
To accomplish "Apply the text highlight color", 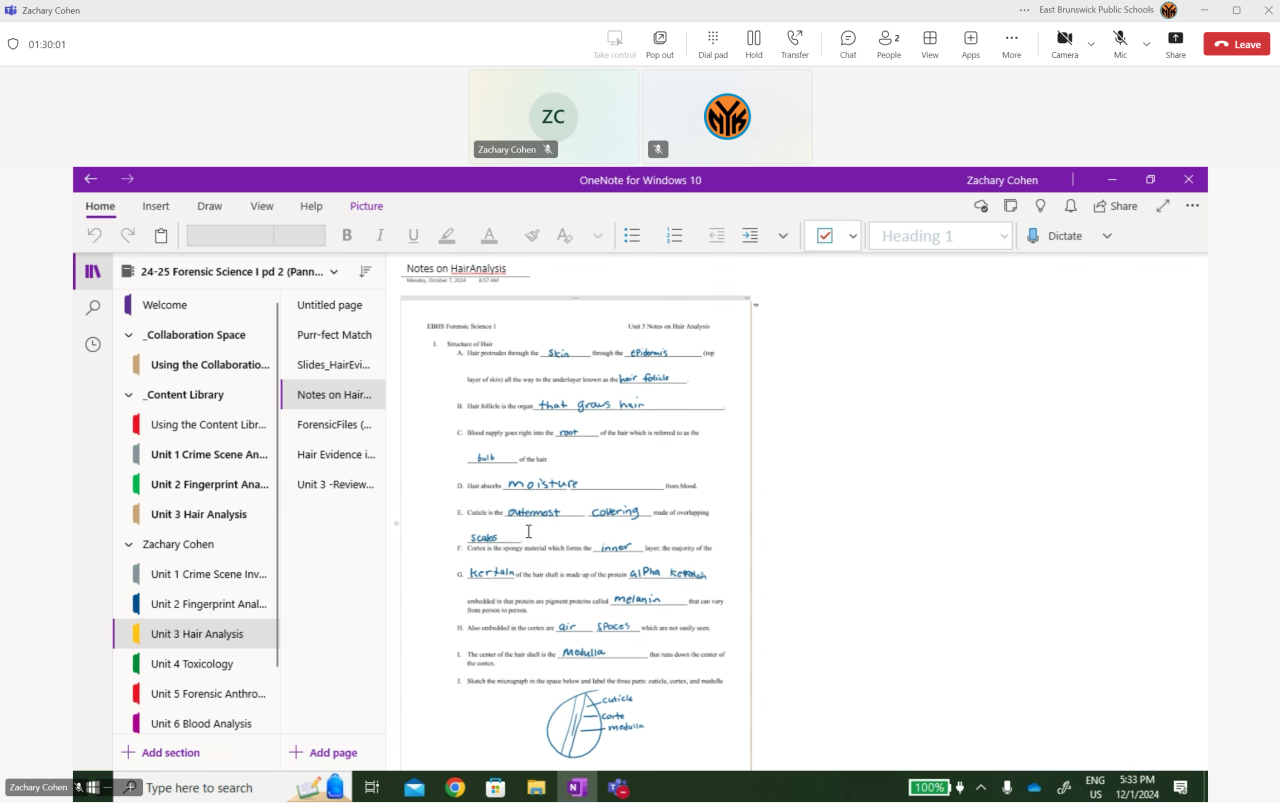I will click(x=447, y=236).
